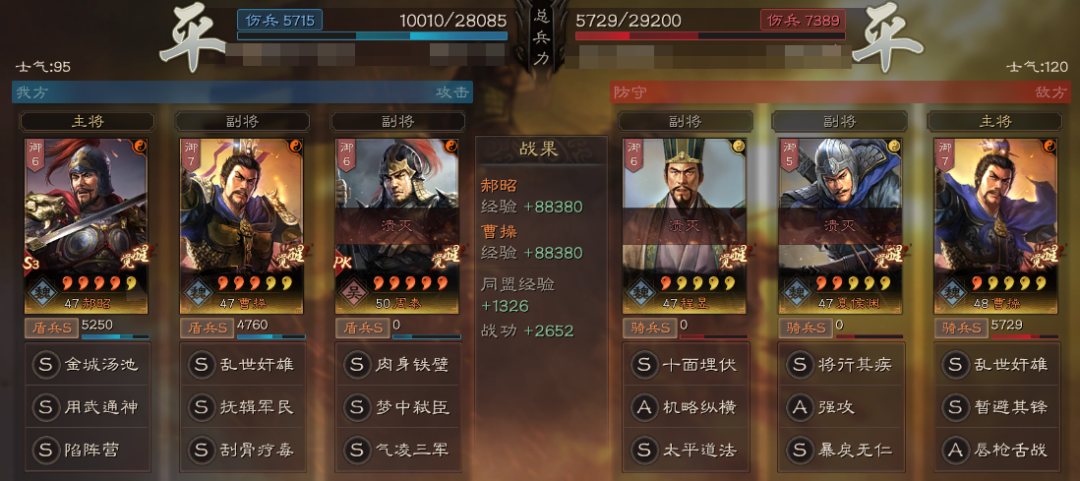Click the 骑兵S troop type under 程昱
This screenshot has width=1080, height=481.
(650, 327)
